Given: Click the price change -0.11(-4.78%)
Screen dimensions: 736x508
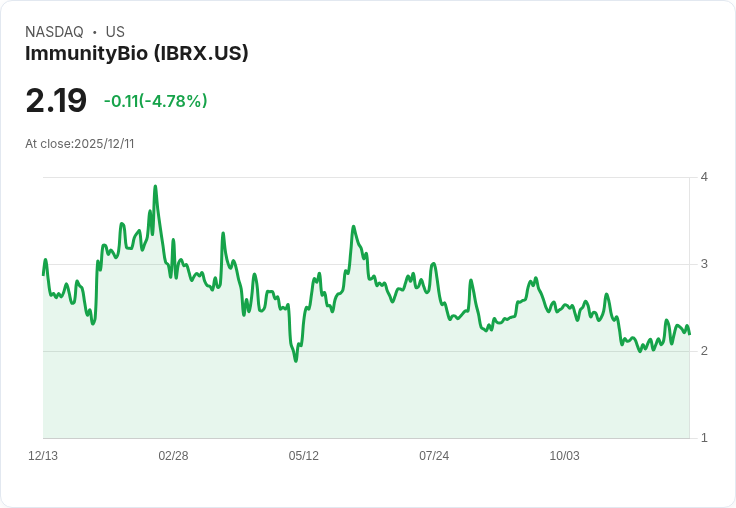Looking at the screenshot, I should tap(155, 101).
